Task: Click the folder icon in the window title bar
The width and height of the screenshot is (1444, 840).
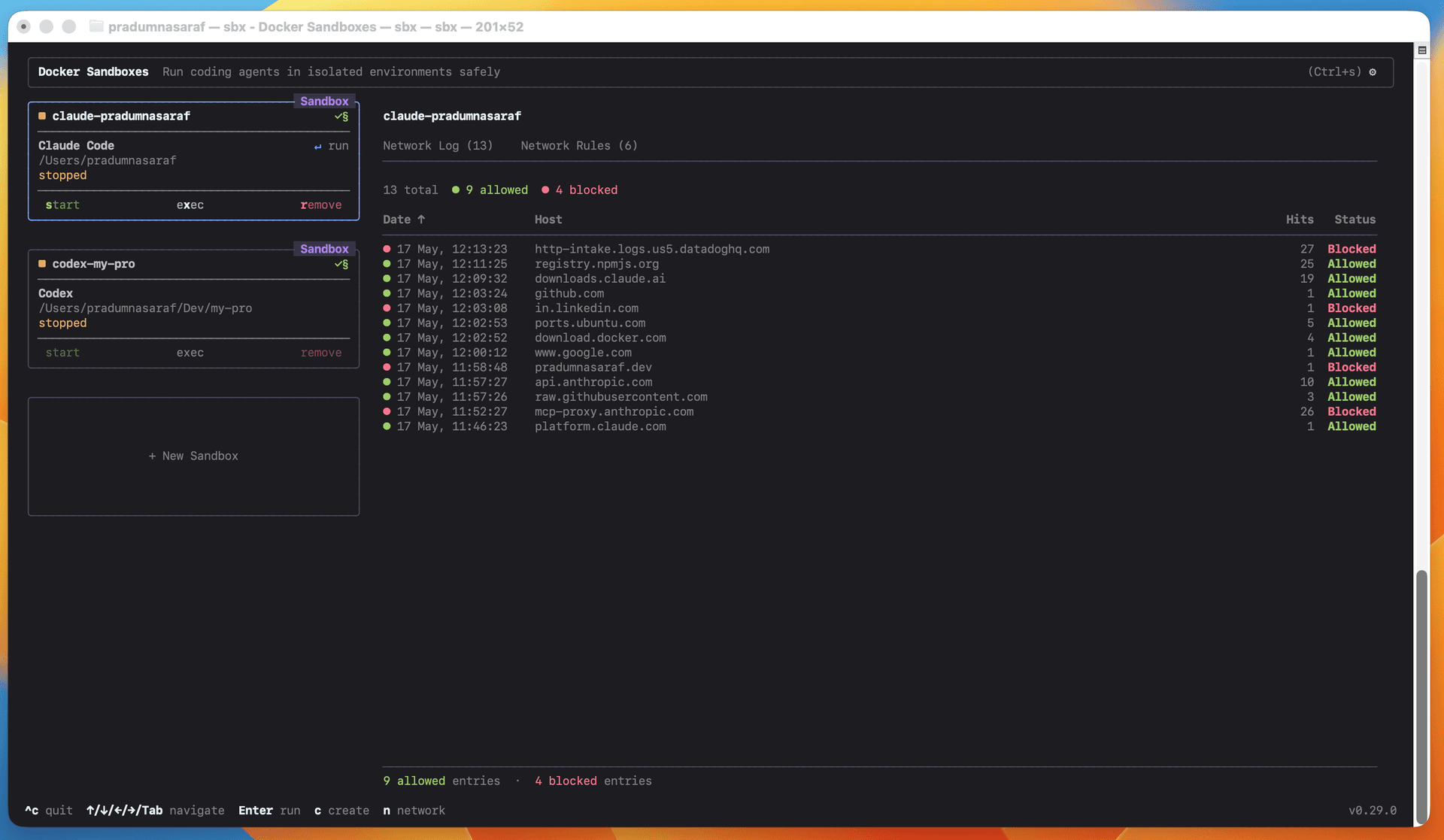Action: [96, 26]
